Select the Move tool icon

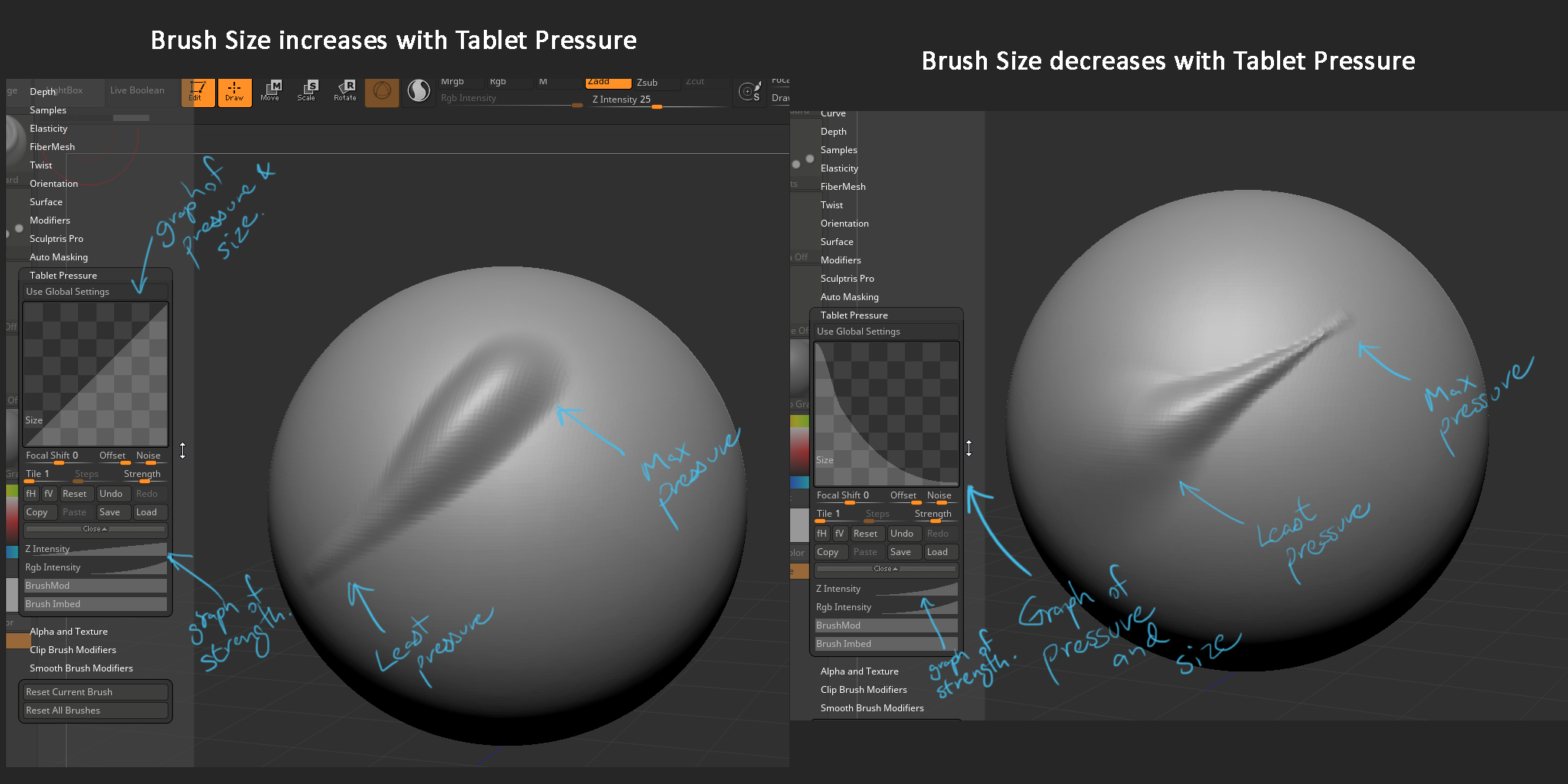(270, 91)
